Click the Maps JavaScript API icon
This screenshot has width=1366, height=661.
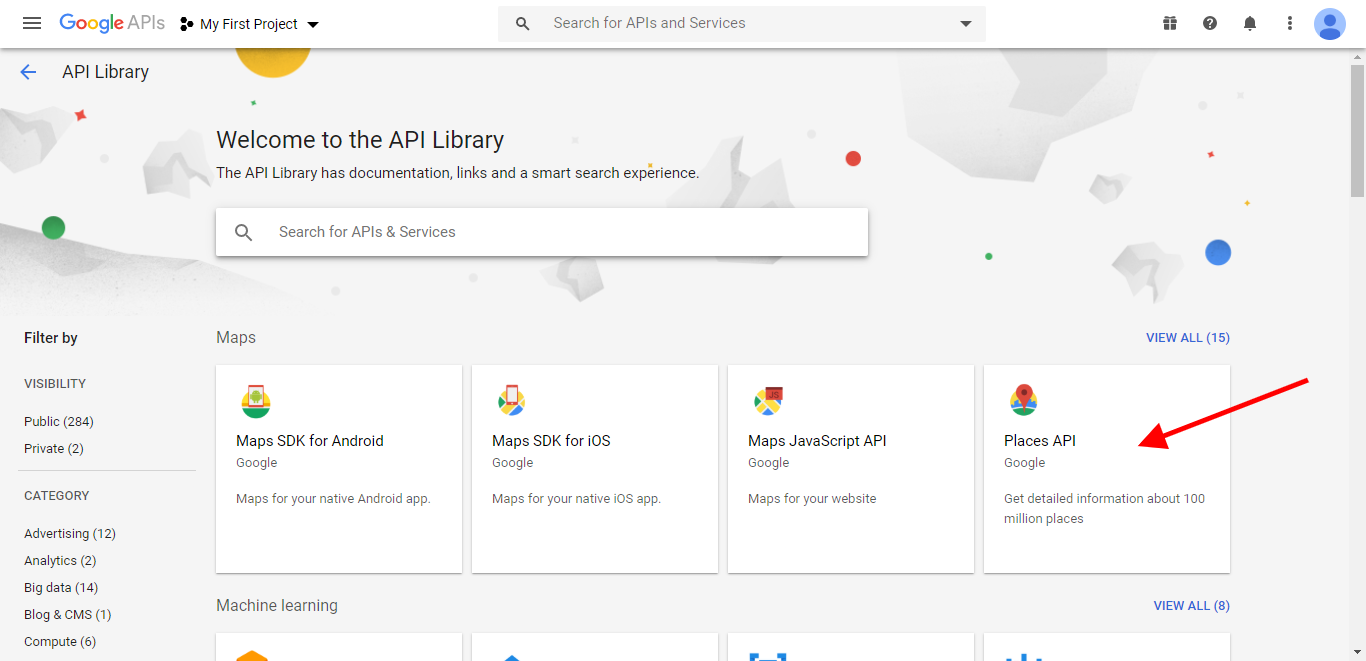[768, 401]
